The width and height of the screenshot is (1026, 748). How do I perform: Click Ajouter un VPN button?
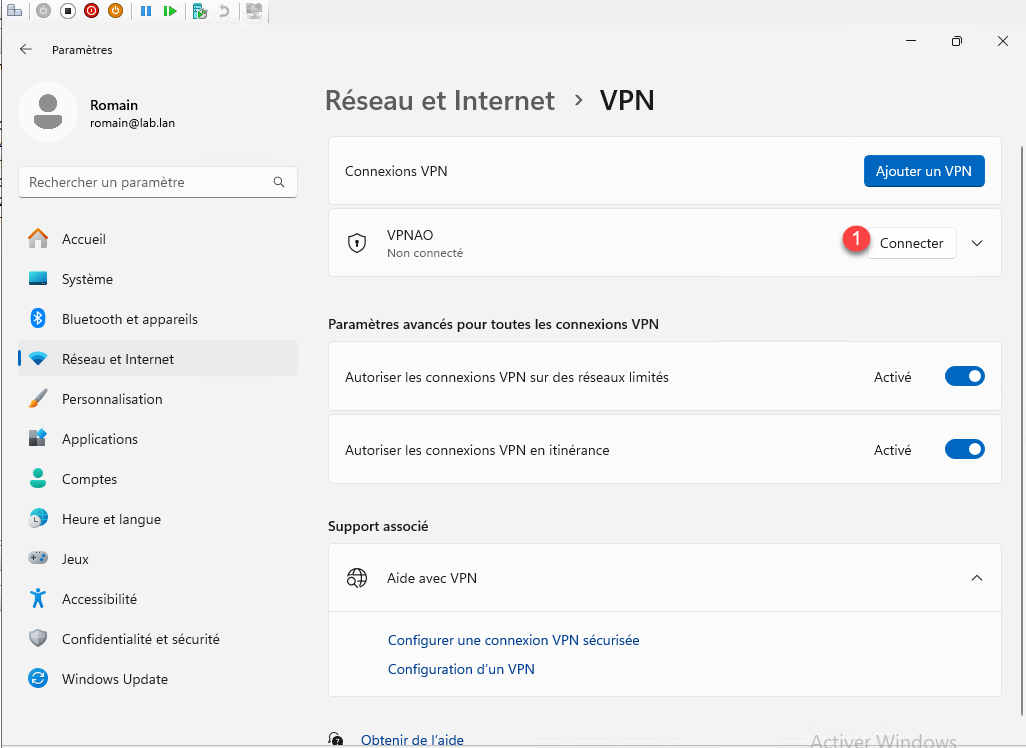pos(923,171)
